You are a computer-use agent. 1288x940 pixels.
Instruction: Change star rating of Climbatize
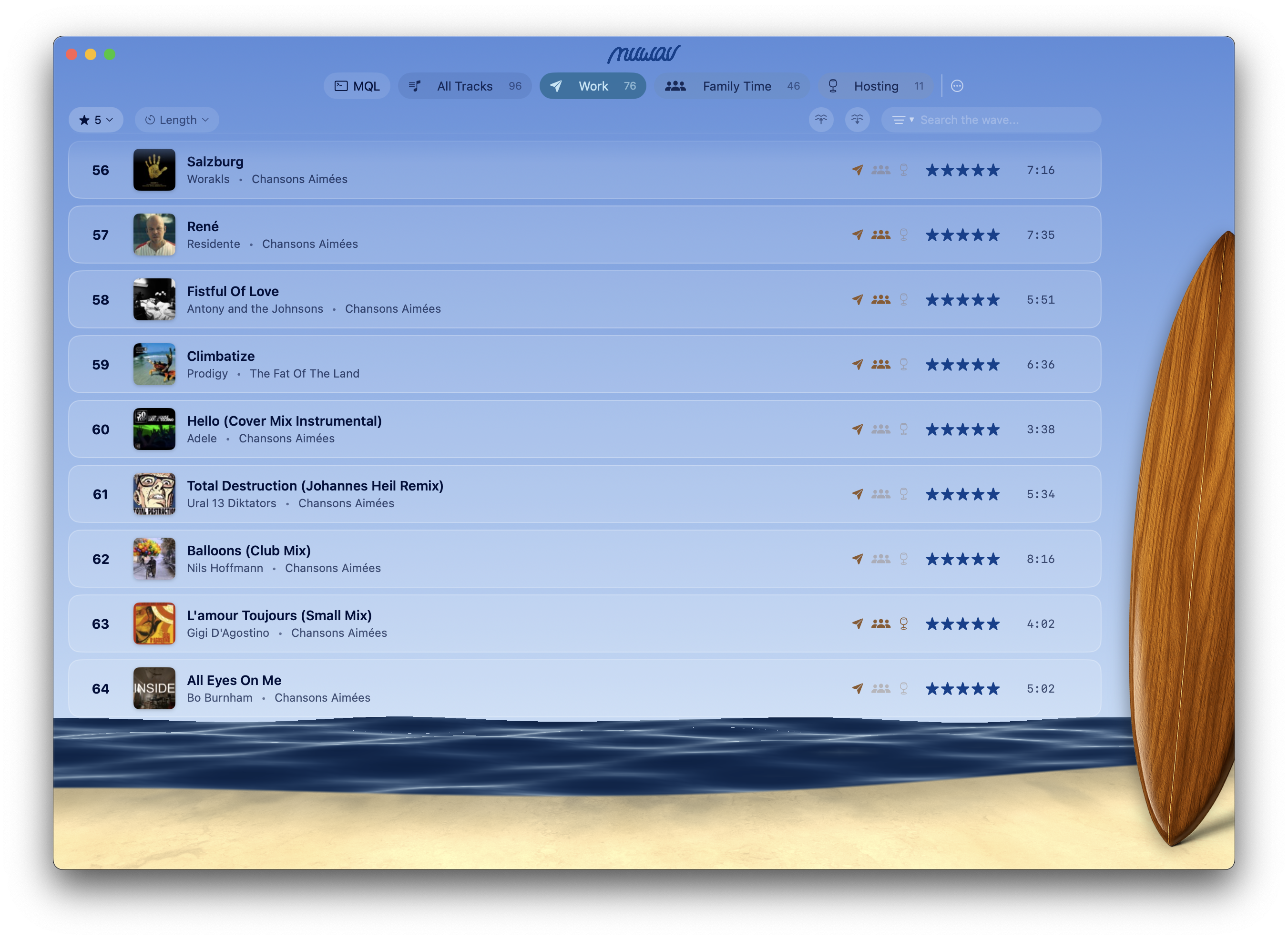[x=962, y=364]
